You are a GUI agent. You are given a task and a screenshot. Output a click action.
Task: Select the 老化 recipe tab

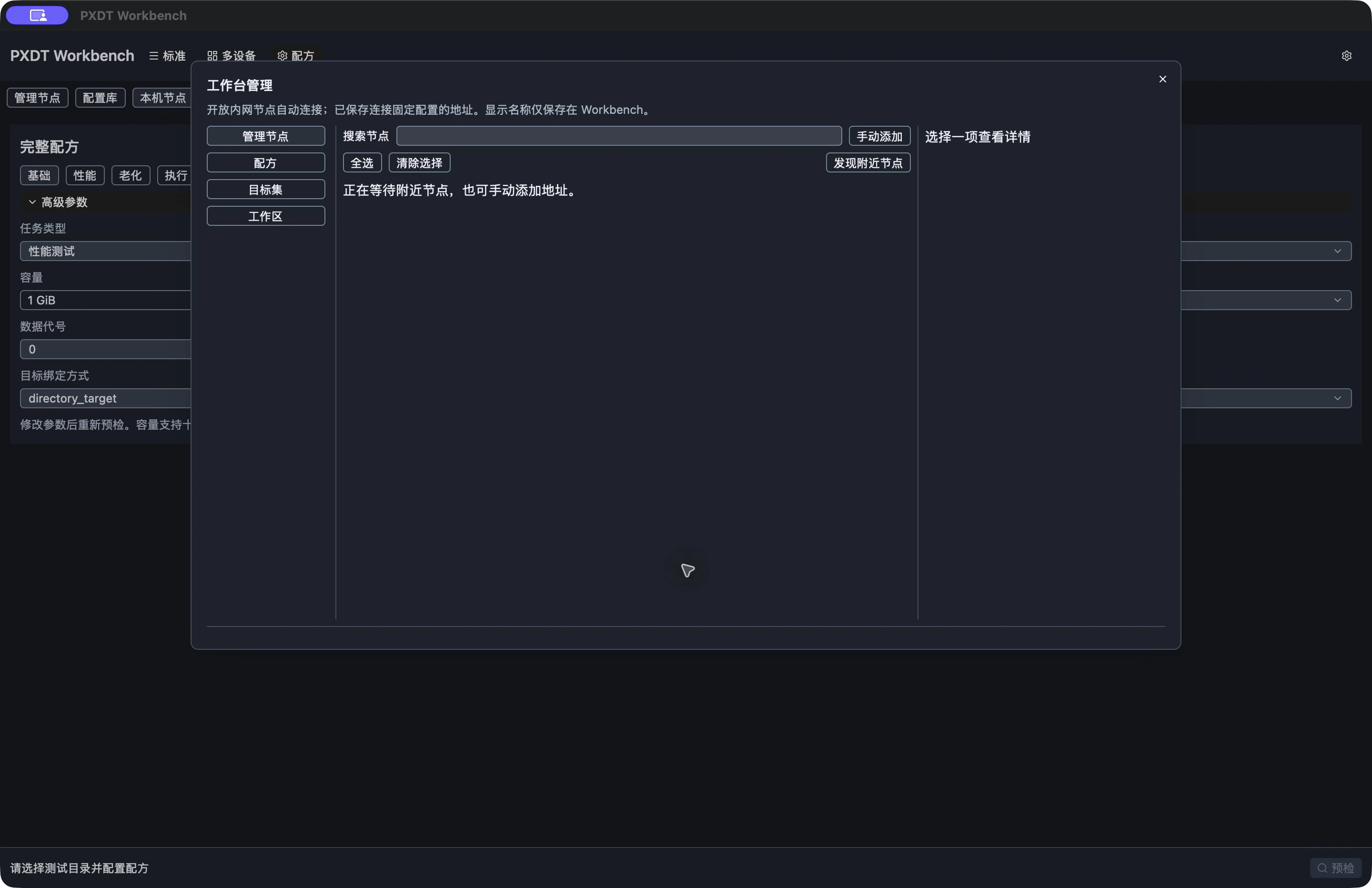click(130, 175)
